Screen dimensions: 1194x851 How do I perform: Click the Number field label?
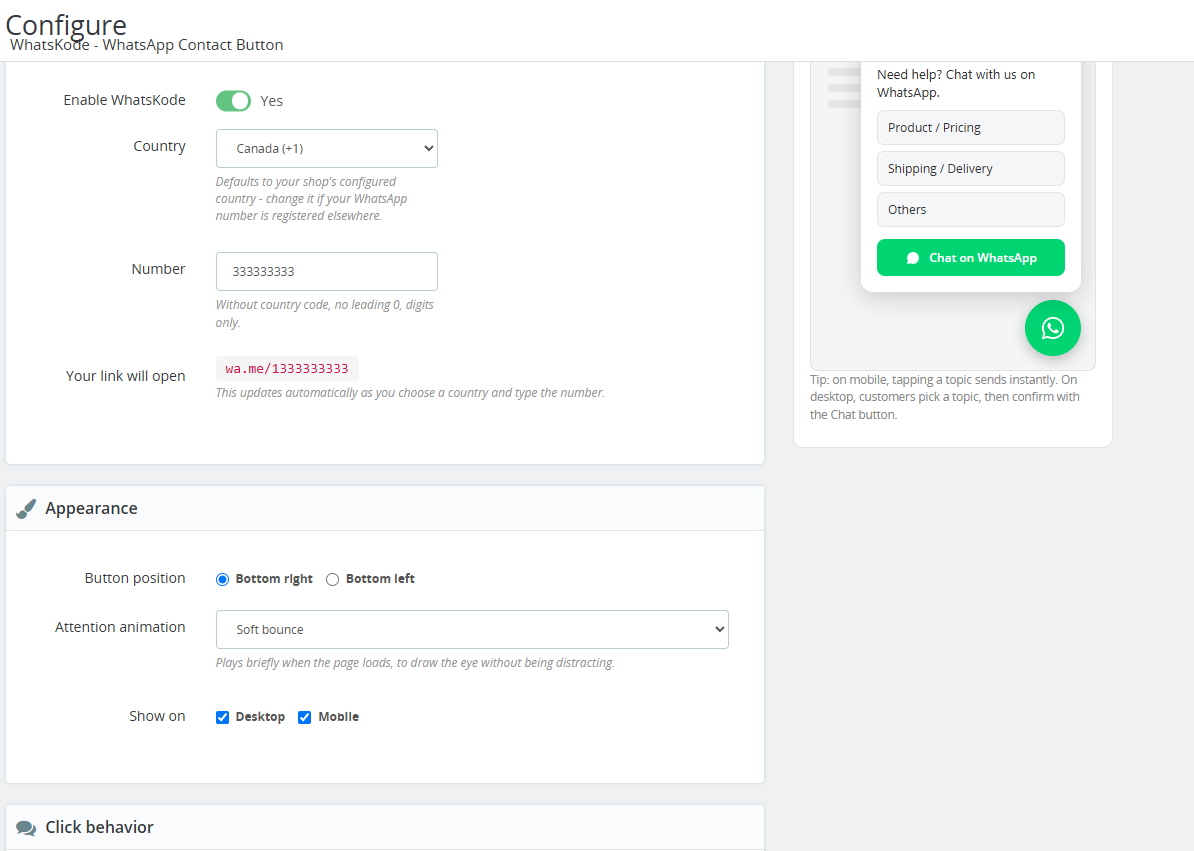[x=158, y=269]
